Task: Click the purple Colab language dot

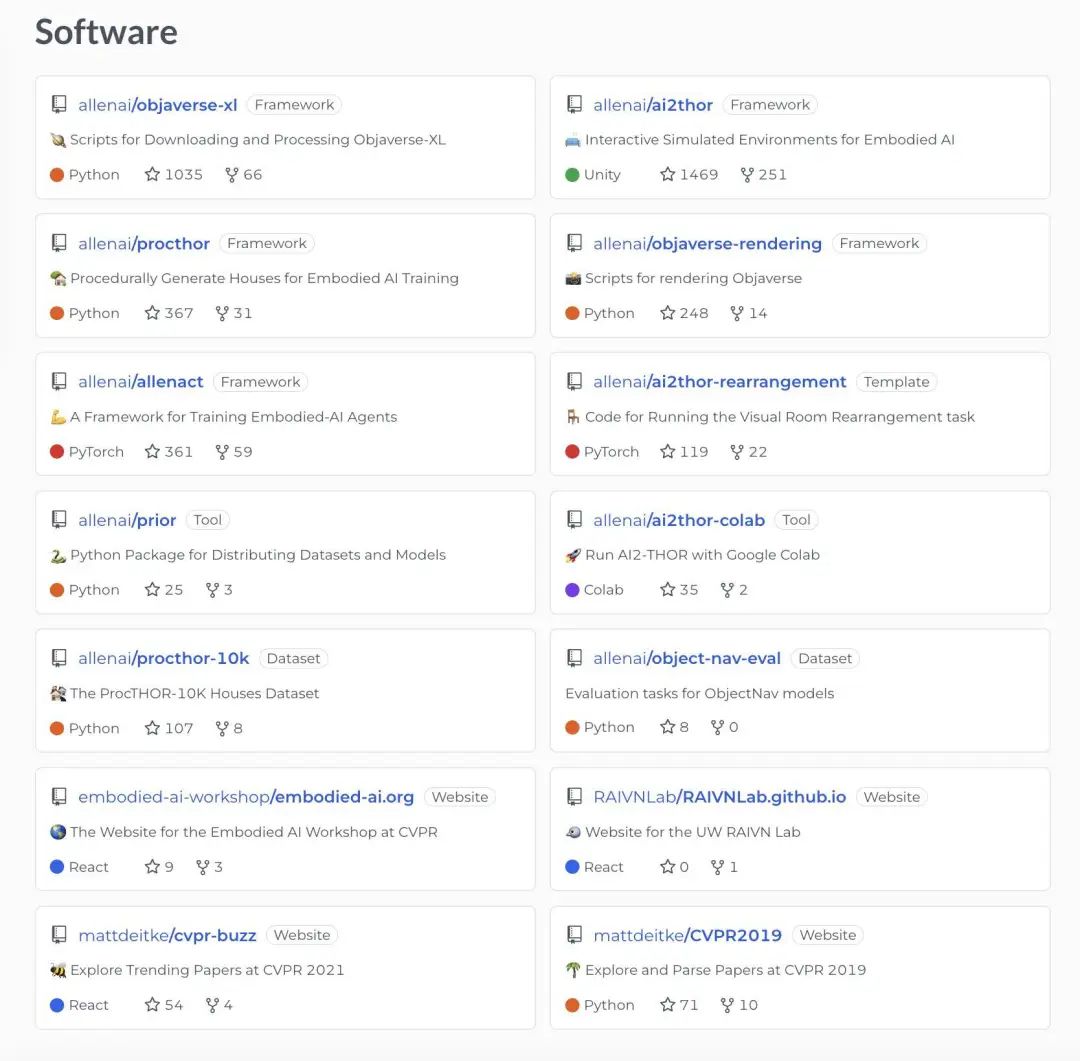Action: pos(572,590)
